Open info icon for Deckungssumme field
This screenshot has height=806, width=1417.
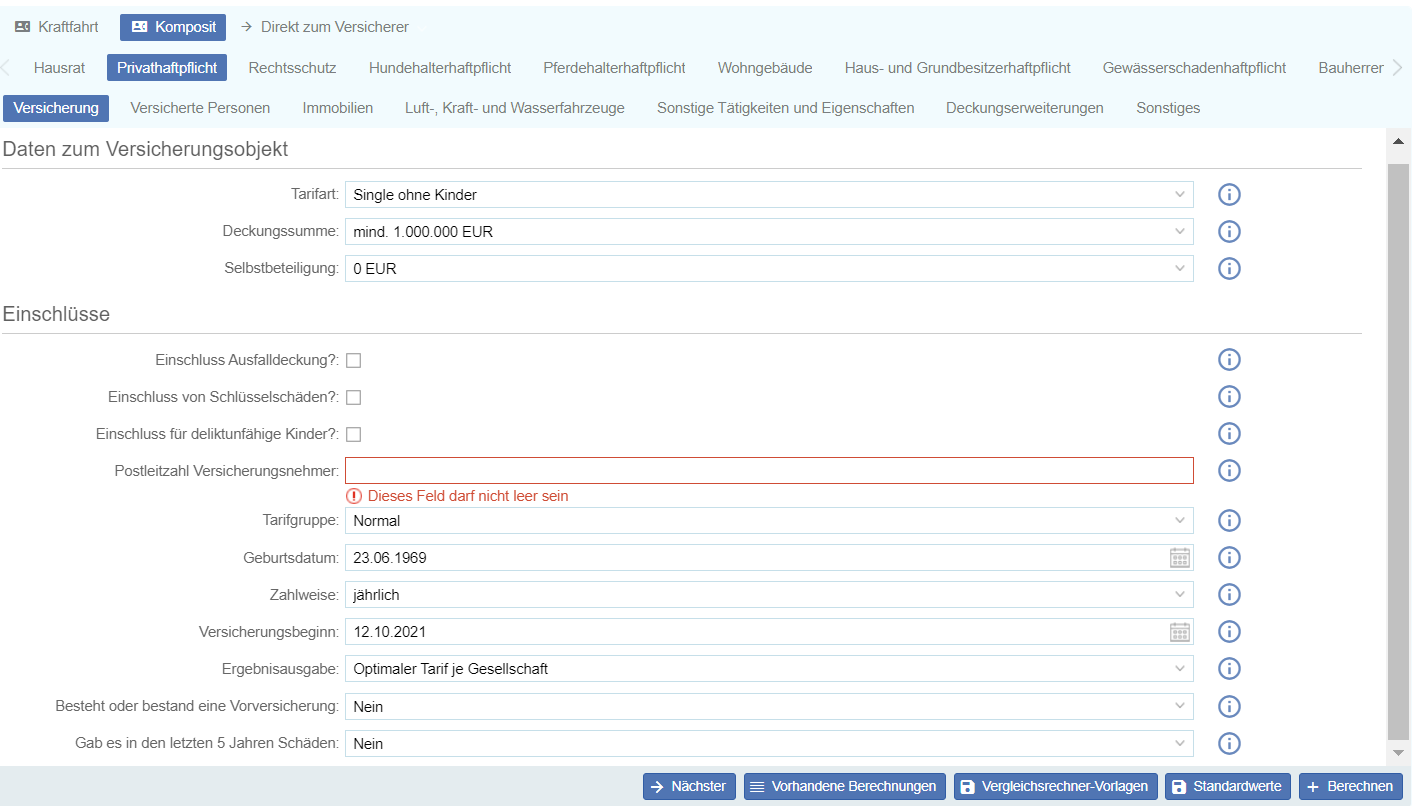tap(1229, 231)
